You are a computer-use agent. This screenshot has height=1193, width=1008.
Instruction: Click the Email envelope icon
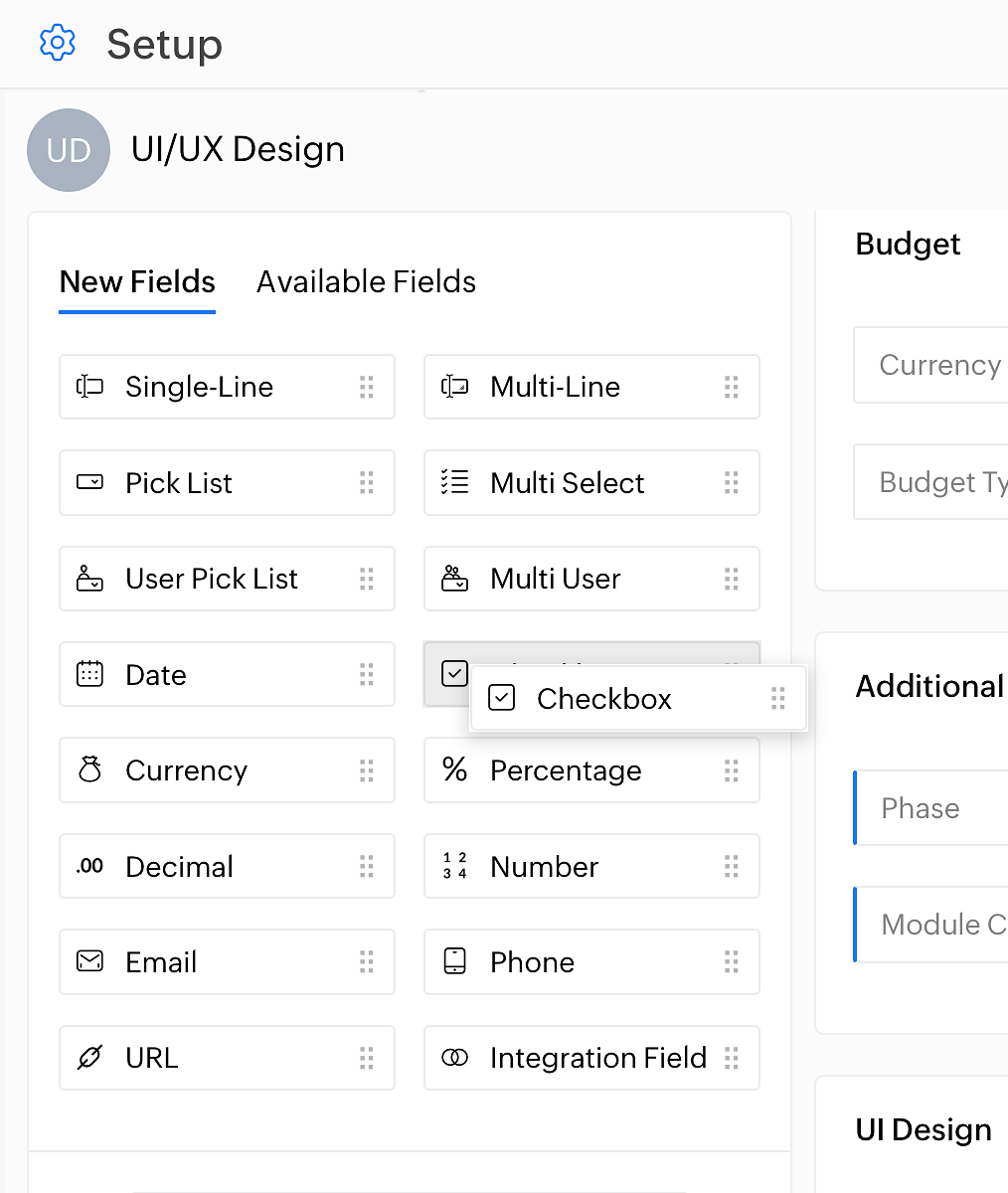pyautogui.click(x=90, y=962)
